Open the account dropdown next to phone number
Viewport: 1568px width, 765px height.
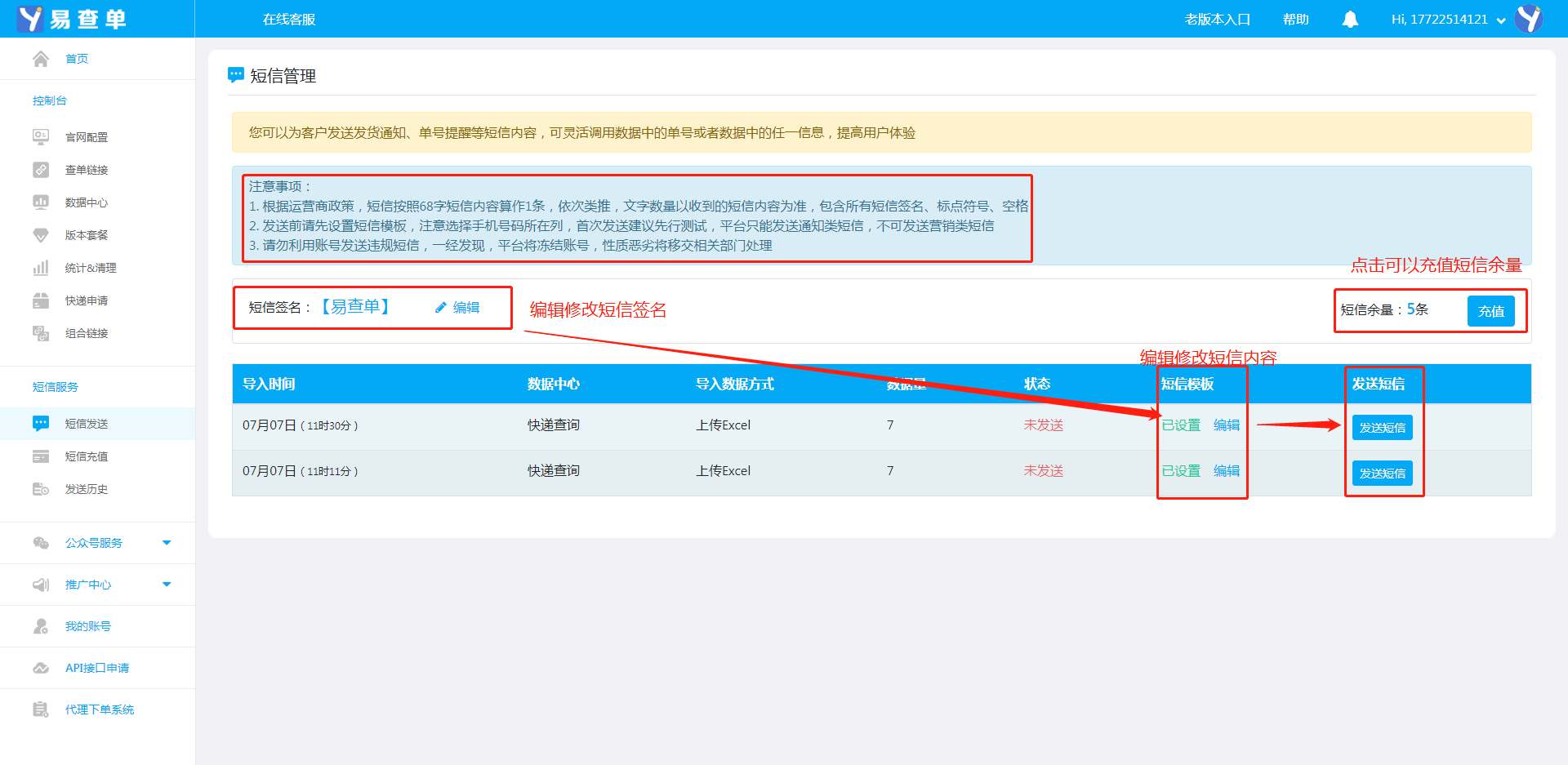[1501, 20]
